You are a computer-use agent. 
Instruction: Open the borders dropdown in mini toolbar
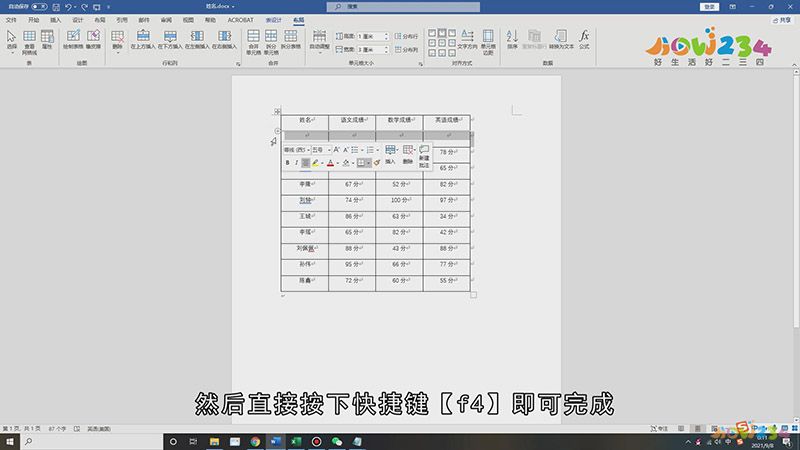coord(368,163)
